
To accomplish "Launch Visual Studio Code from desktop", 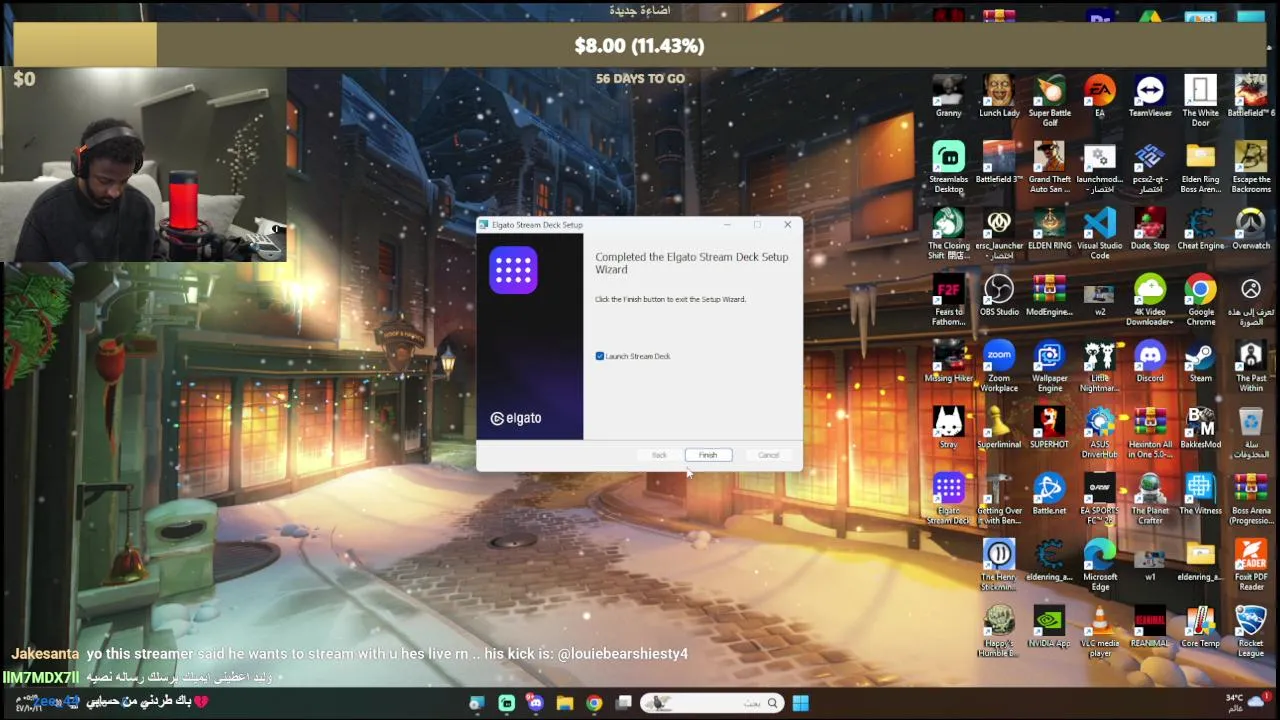I will [x=1099, y=233].
